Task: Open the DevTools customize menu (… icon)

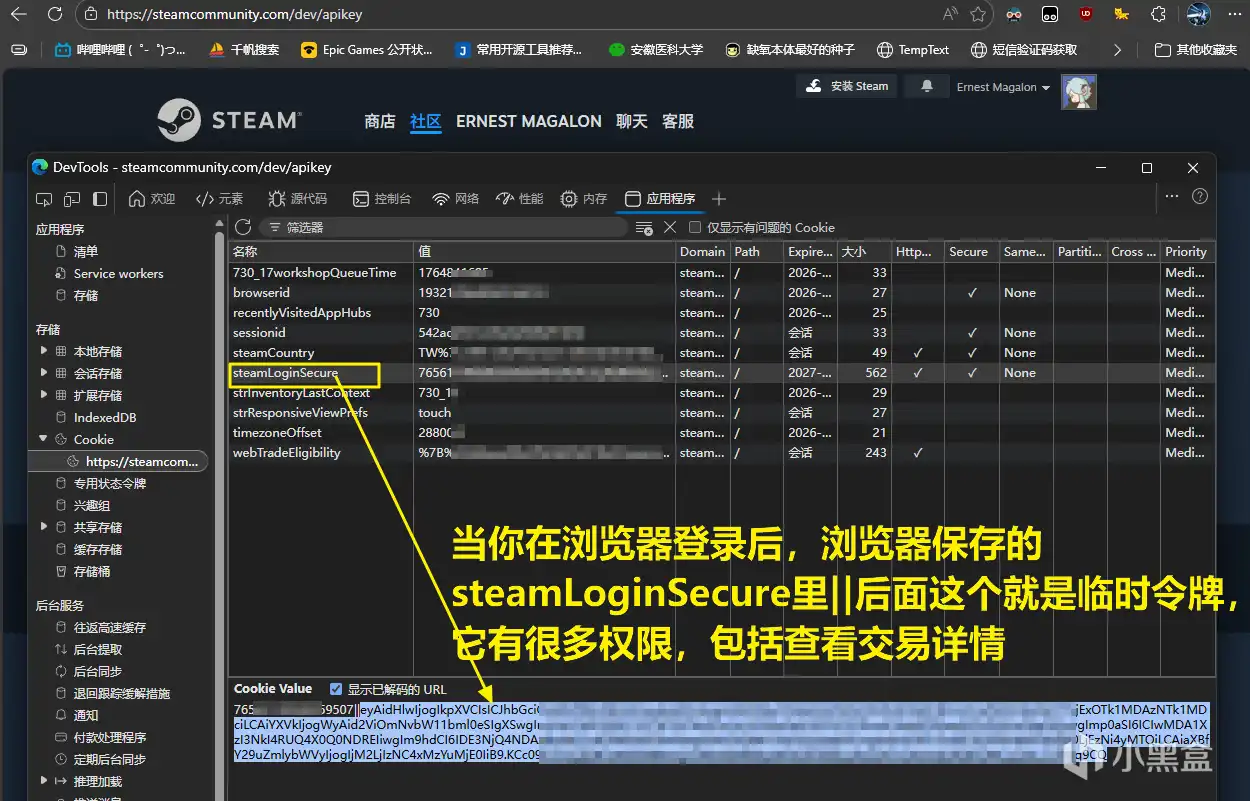Action: 1171,198
